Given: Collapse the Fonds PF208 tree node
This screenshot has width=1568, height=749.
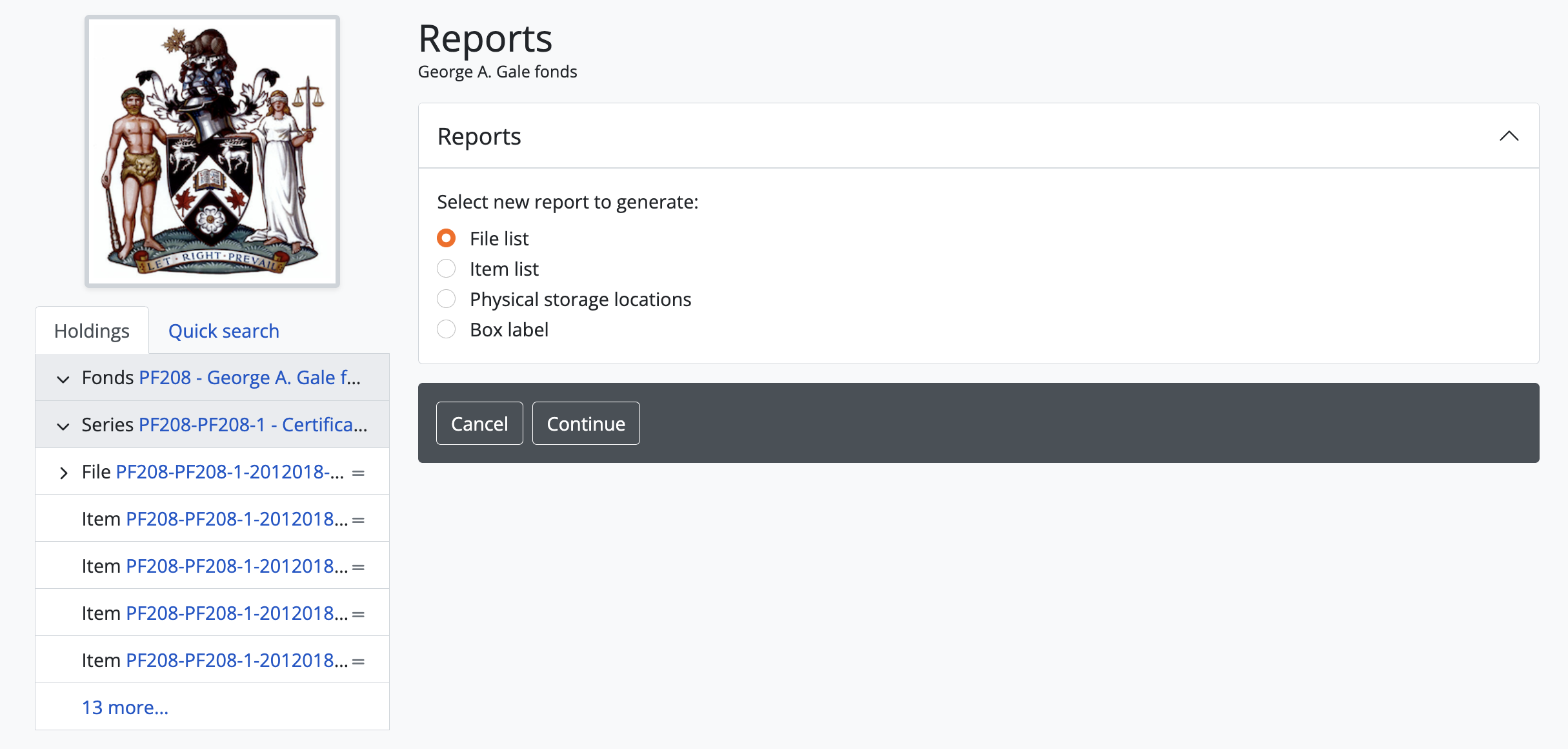Looking at the screenshot, I should 63,378.
